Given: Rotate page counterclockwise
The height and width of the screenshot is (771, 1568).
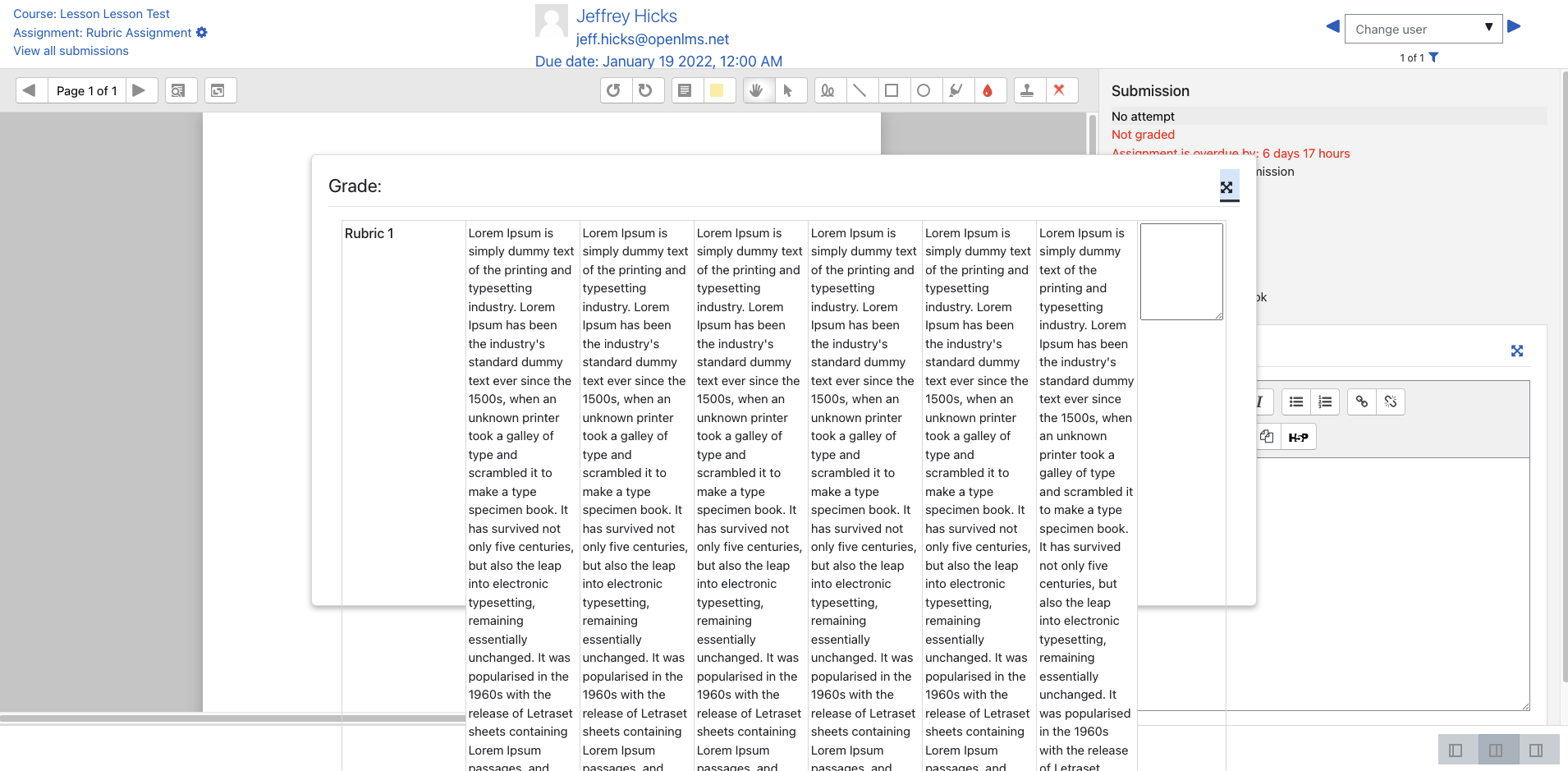Looking at the screenshot, I should (614, 90).
